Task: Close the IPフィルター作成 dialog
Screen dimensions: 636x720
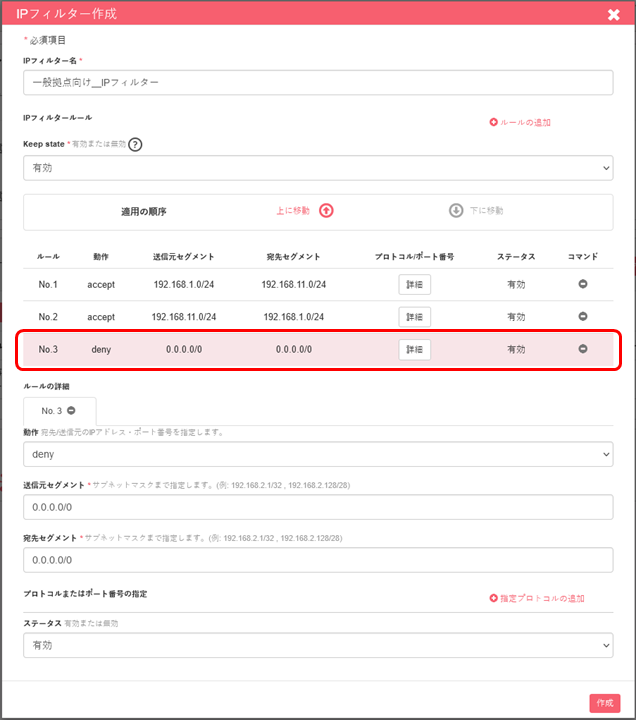Action: [613, 15]
